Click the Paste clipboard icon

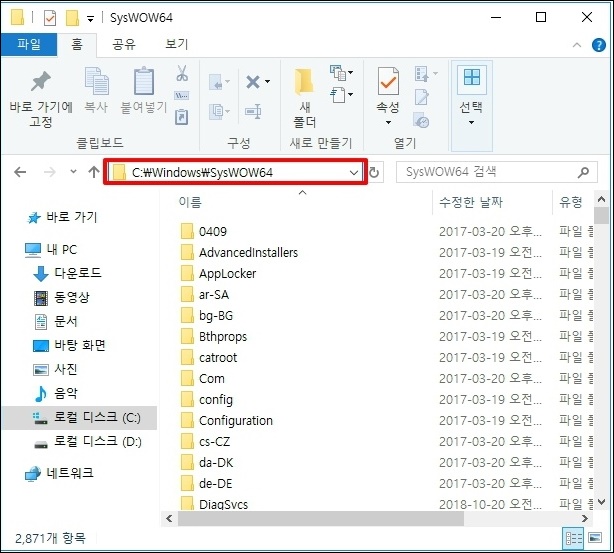click(144, 81)
